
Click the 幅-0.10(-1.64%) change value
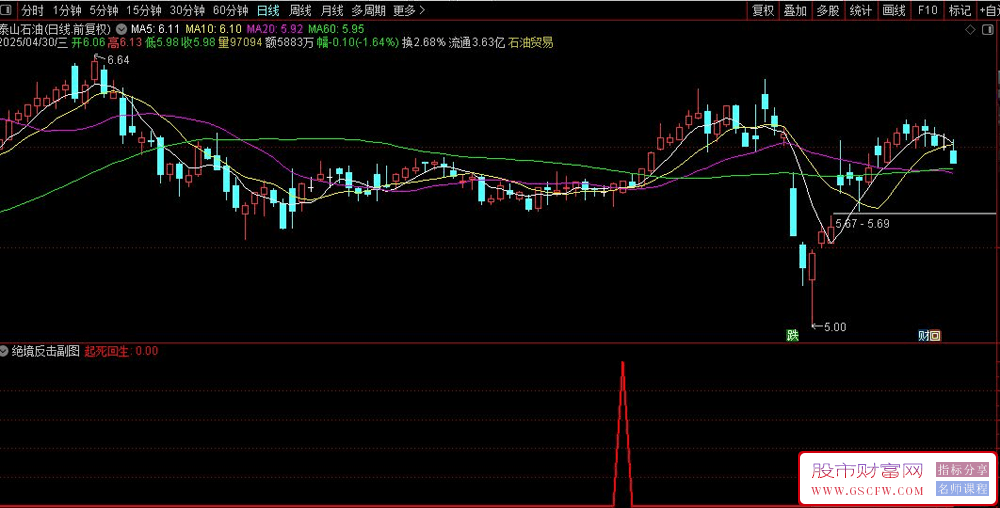358,43
